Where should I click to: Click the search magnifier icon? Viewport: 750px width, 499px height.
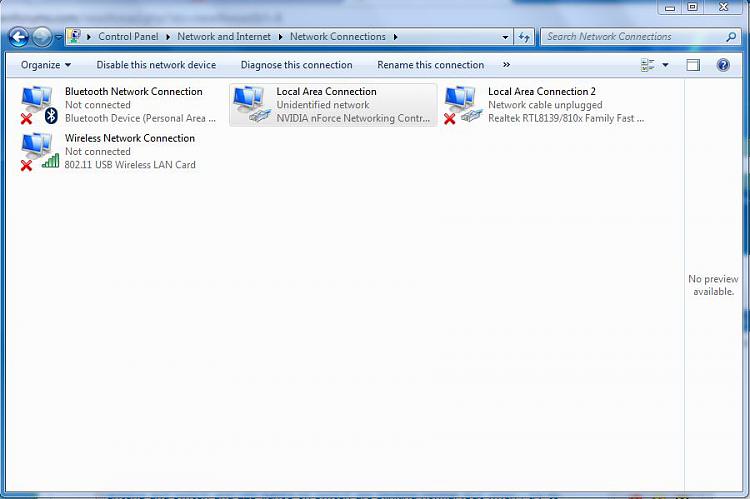[x=731, y=36]
